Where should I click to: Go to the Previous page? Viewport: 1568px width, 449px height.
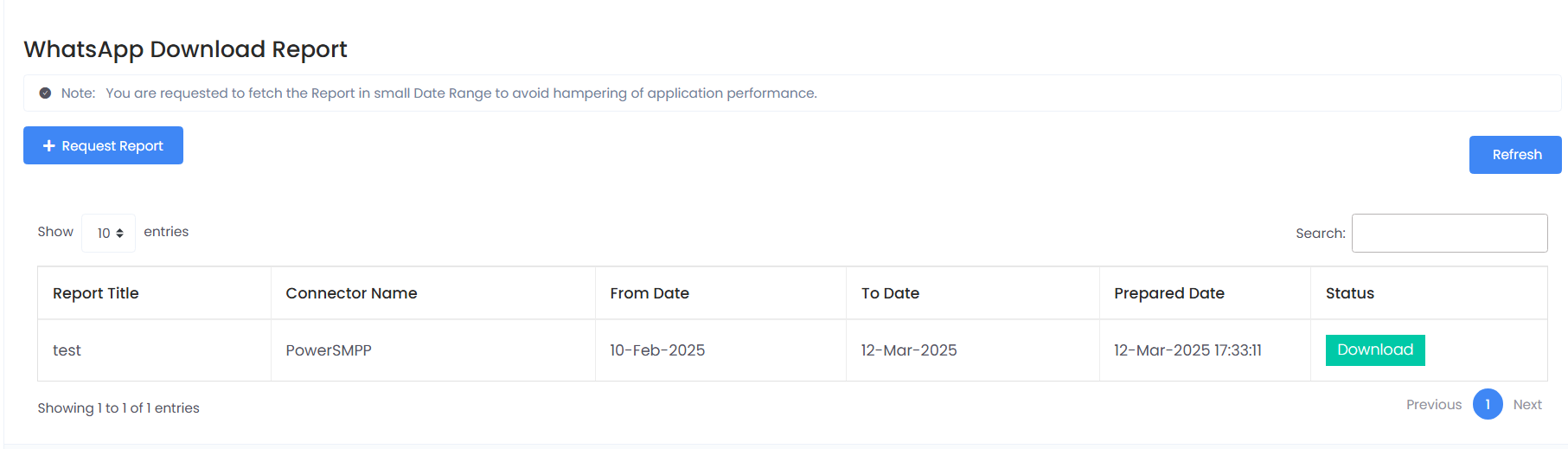coord(1433,405)
